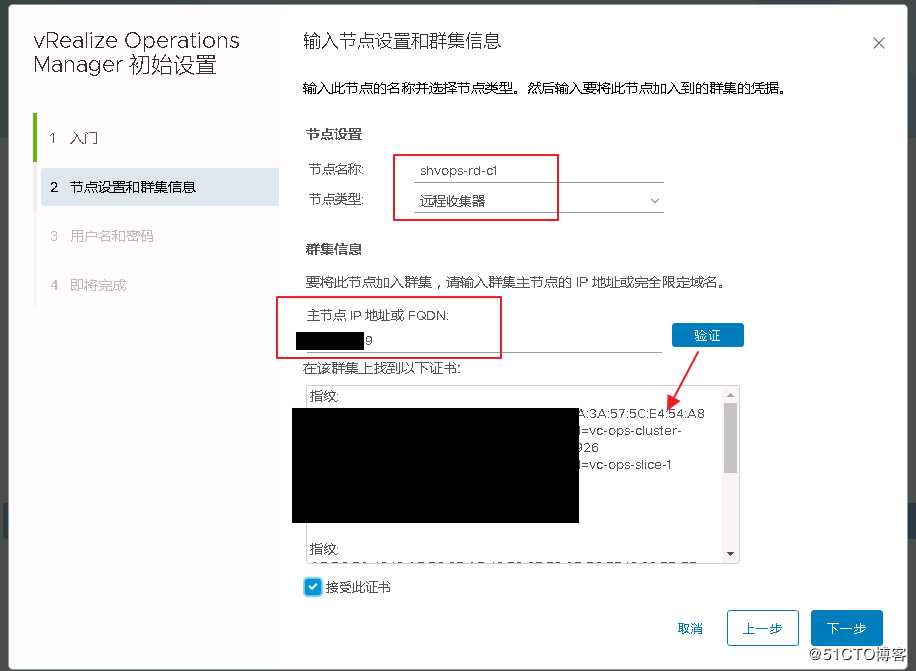Click fingerprint text ending 54:A8

[641, 413]
